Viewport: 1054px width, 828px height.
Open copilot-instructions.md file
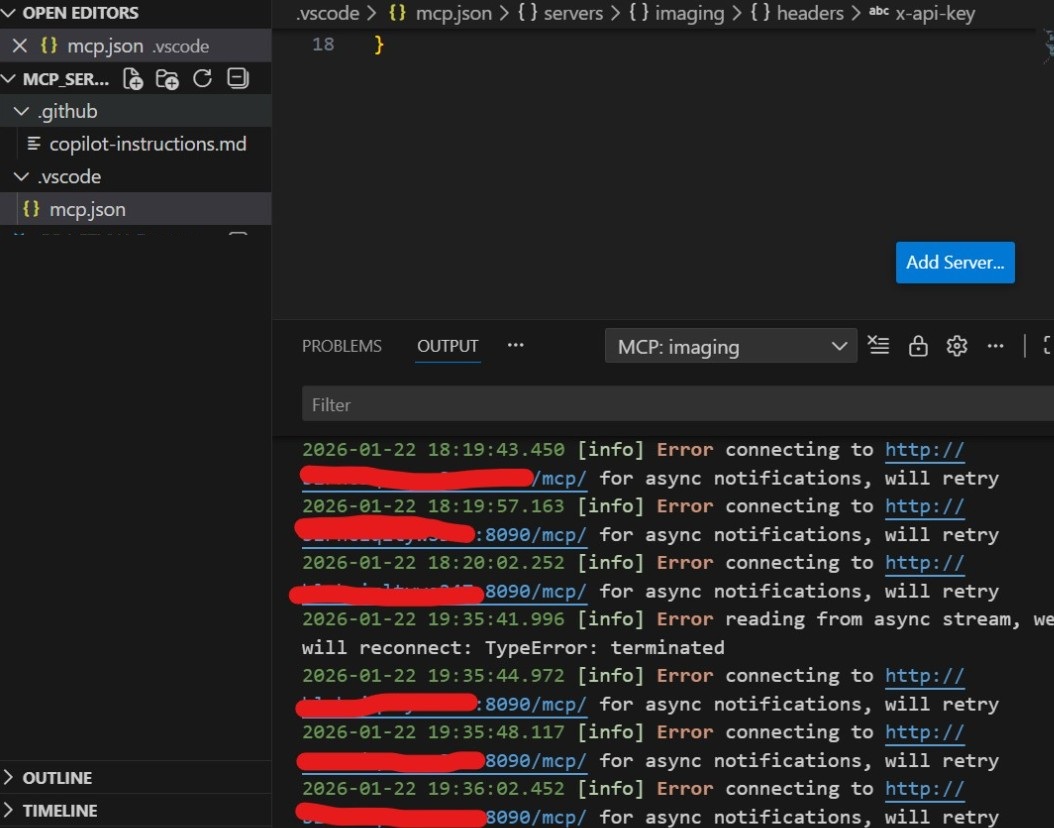147,144
